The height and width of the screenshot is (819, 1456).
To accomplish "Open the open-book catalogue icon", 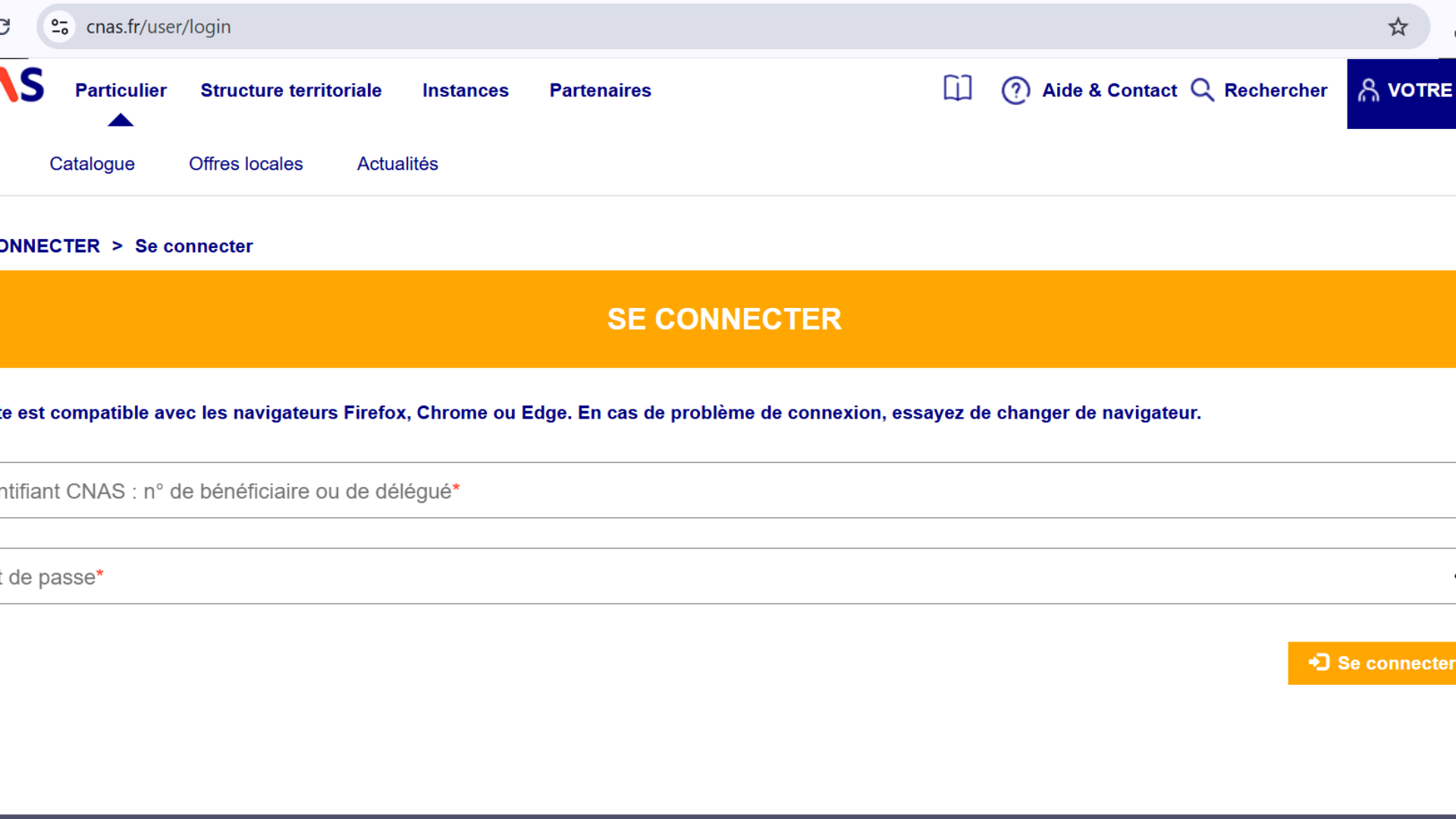I will tap(957, 89).
